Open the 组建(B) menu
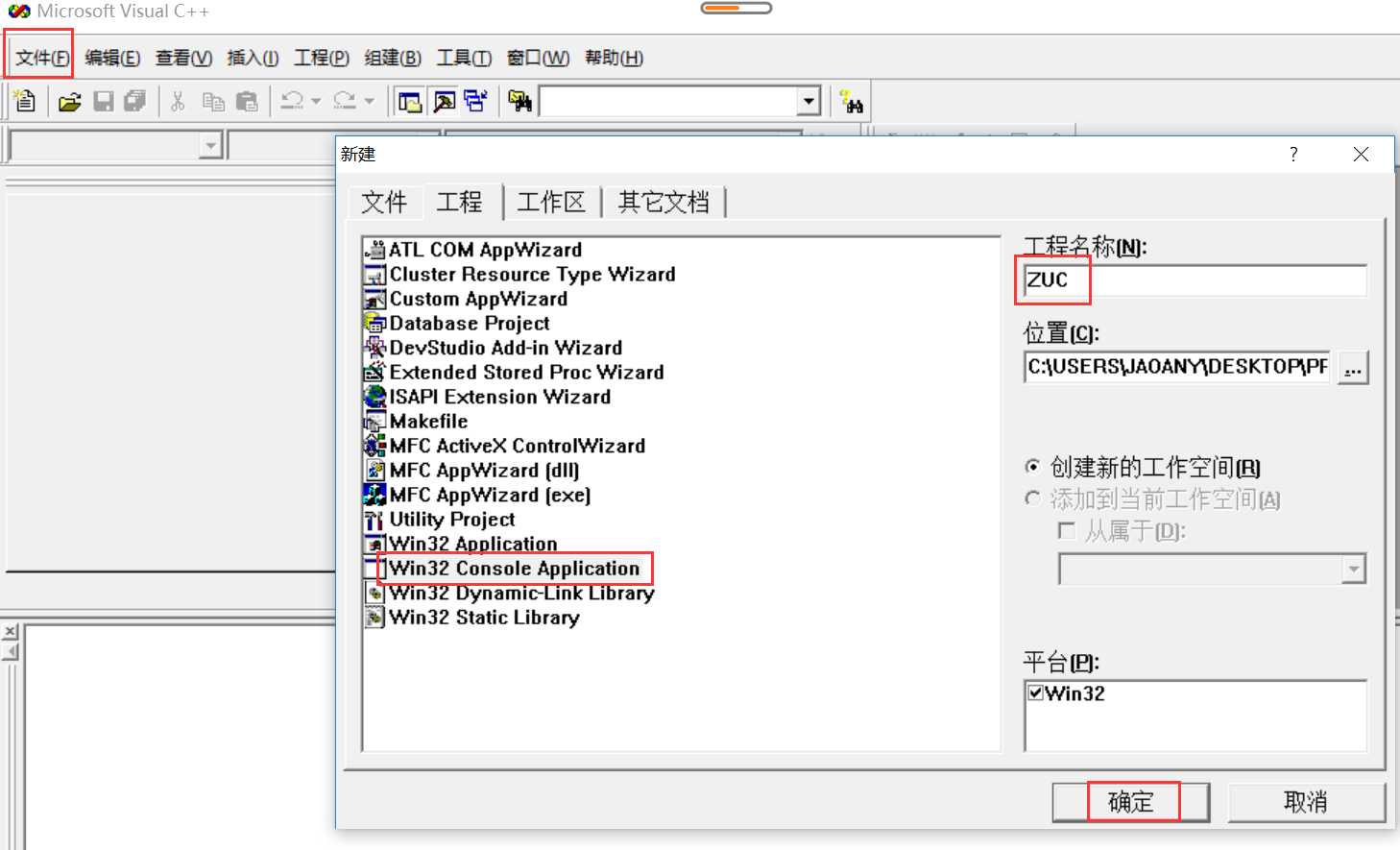Image resolution: width=1400 pixels, height=850 pixels. coord(393,58)
